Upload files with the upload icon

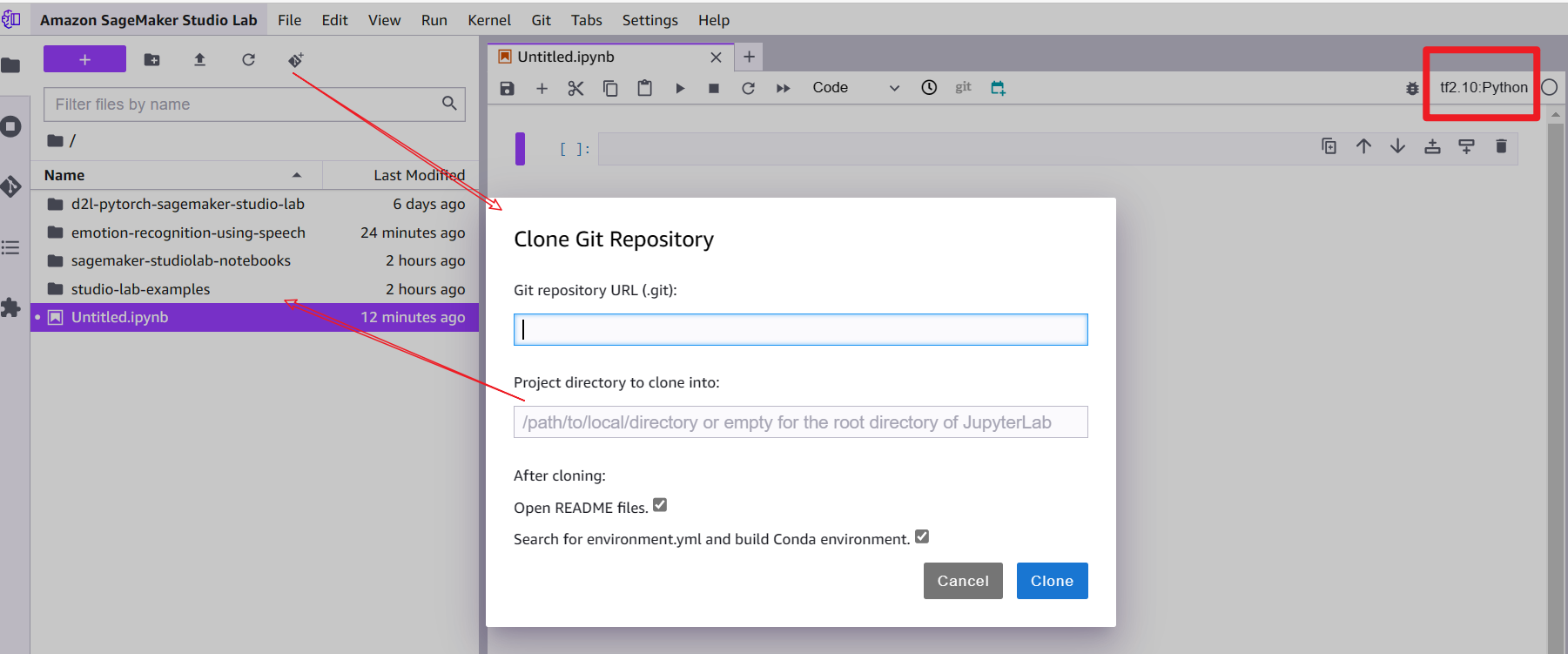pos(199,59)
